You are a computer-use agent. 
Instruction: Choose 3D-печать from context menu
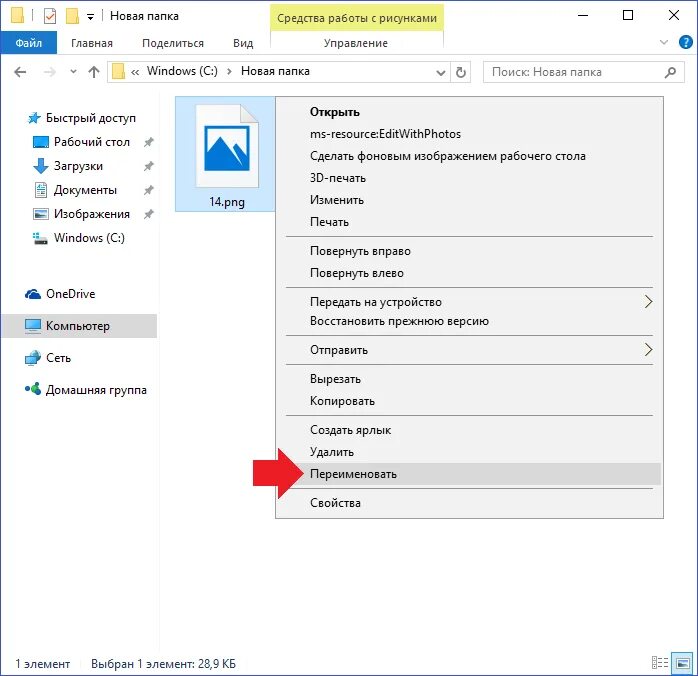(468, 178)
